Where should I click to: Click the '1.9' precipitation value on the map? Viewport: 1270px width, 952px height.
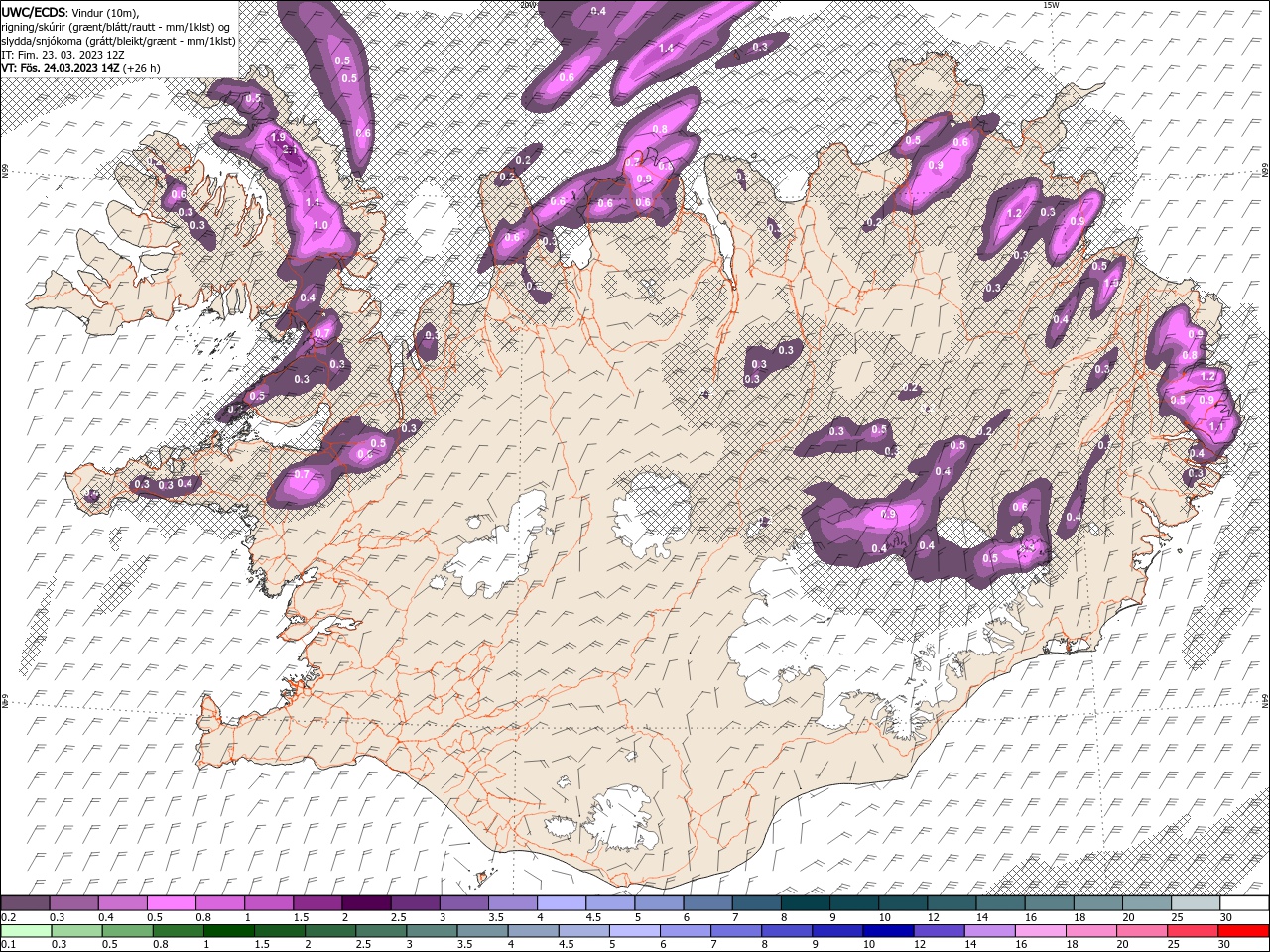279,137
